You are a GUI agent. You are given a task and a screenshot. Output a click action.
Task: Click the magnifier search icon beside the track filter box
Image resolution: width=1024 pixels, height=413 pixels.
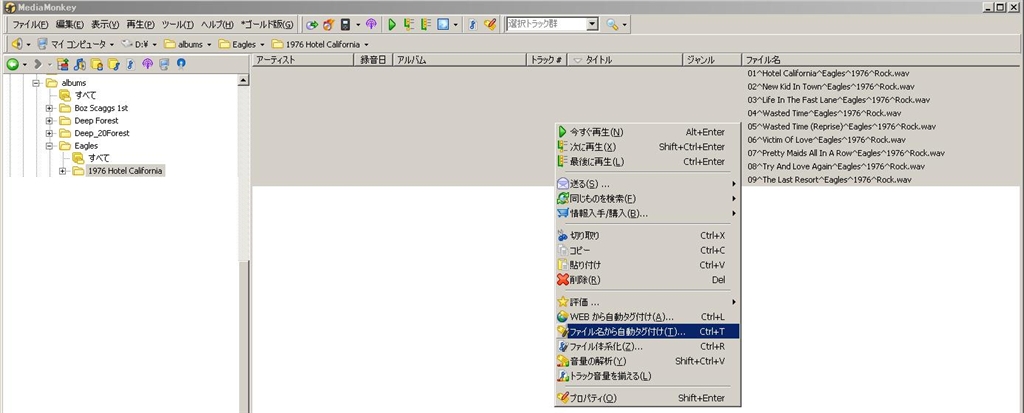(612, 24)
